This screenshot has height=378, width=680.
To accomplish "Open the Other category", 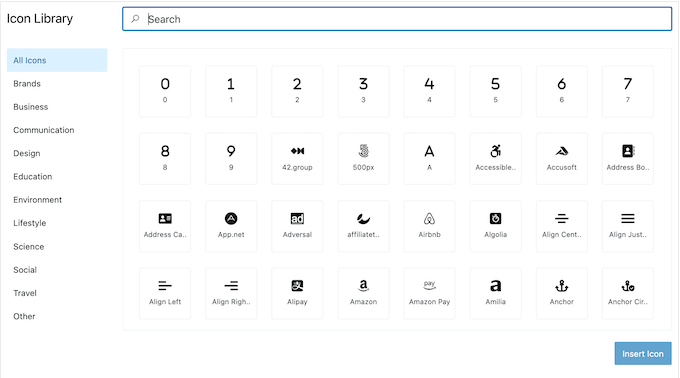I will tap(57, 316).
